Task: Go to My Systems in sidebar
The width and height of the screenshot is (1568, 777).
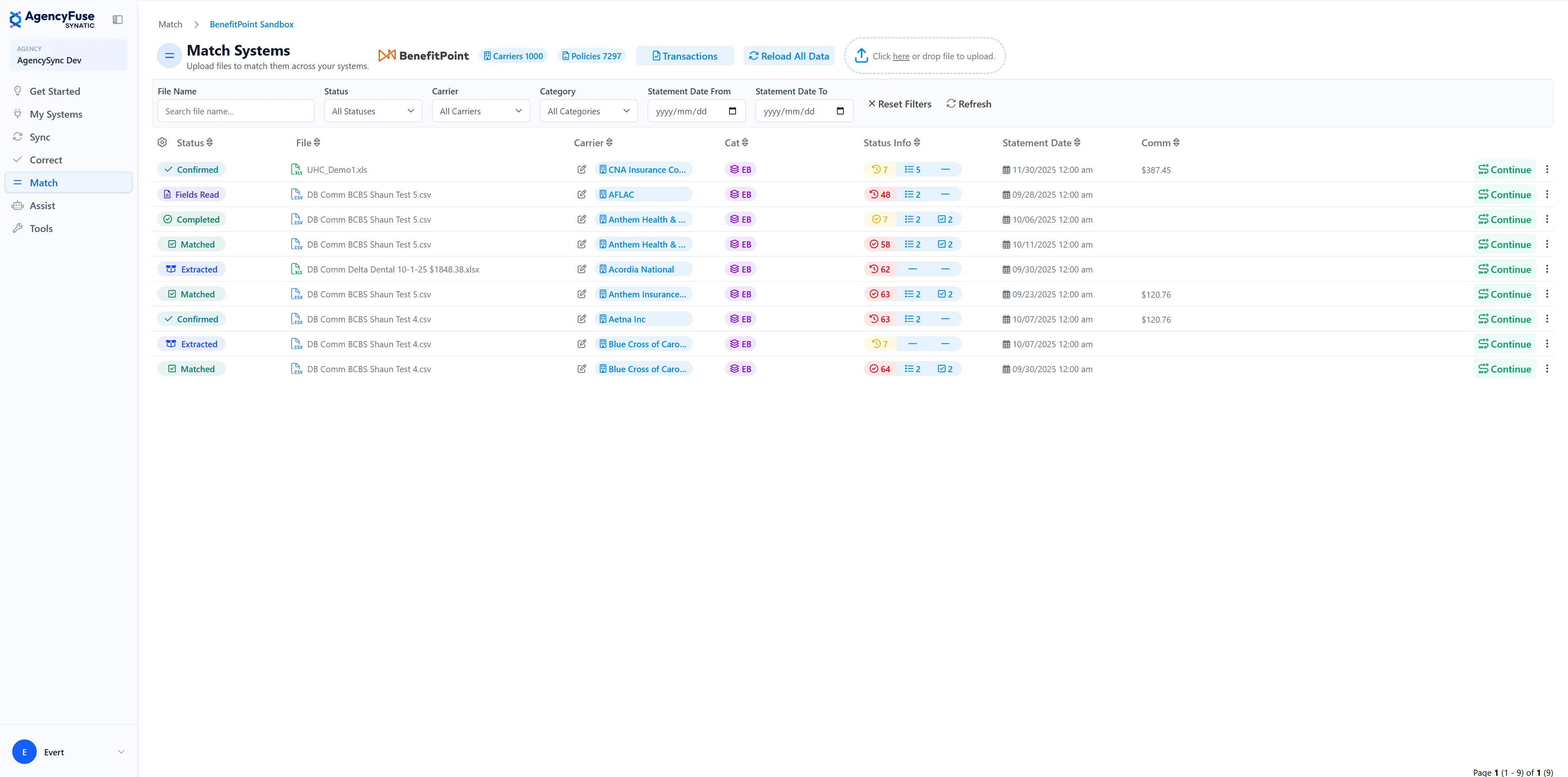Action: click(56, 114)
